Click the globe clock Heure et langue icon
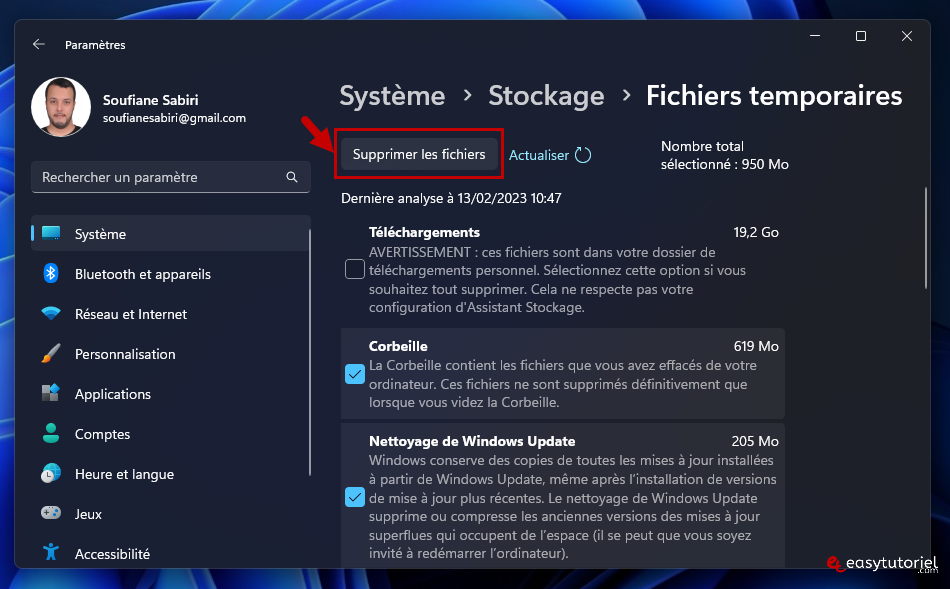The width and height of the screenshot is (950, 589). (51, 473)
